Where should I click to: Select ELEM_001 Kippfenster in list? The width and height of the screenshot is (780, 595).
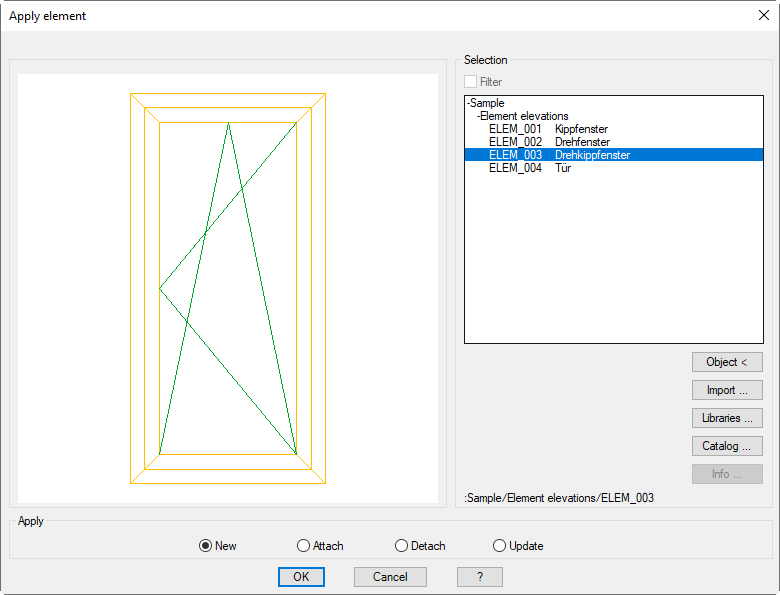[x=548, y=129]
